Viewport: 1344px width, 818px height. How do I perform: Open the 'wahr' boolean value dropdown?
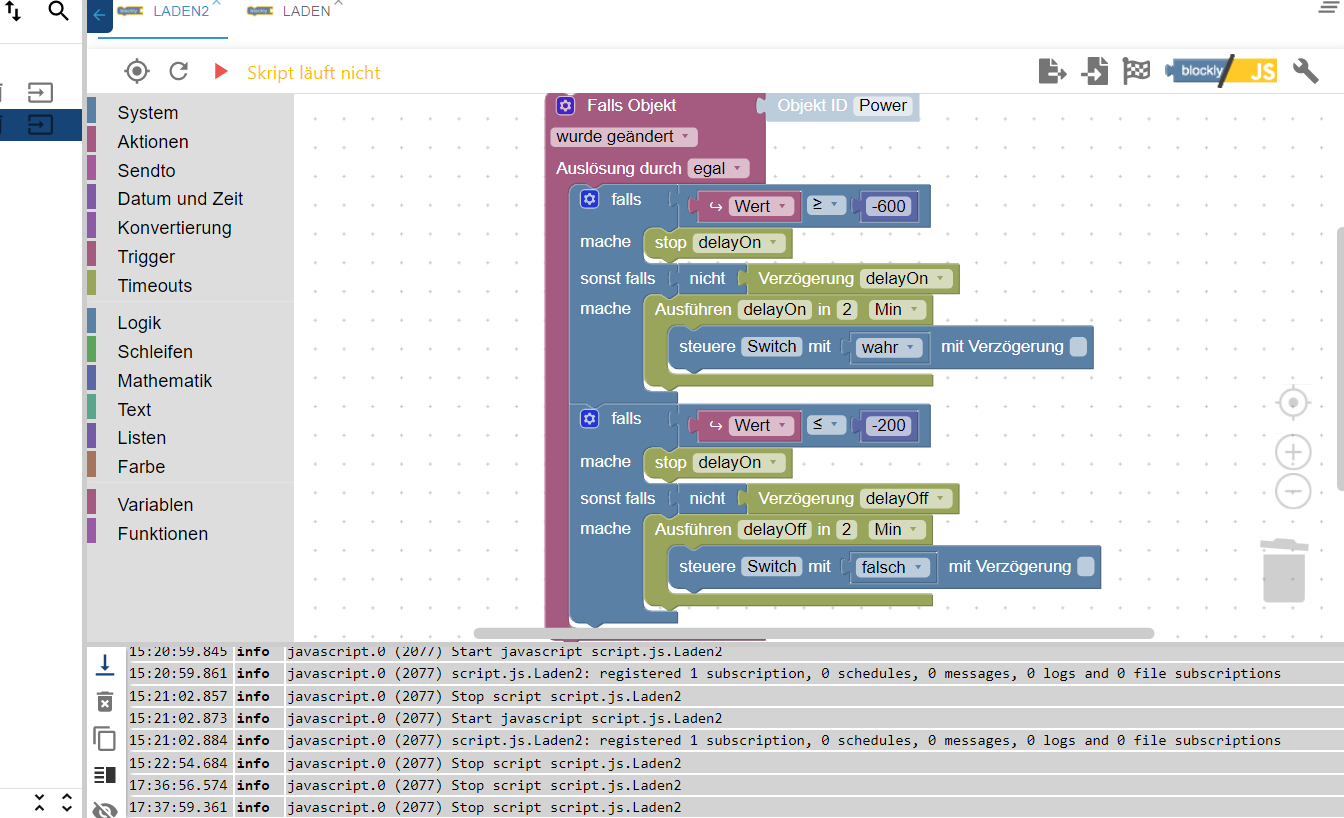coord(889,347)
